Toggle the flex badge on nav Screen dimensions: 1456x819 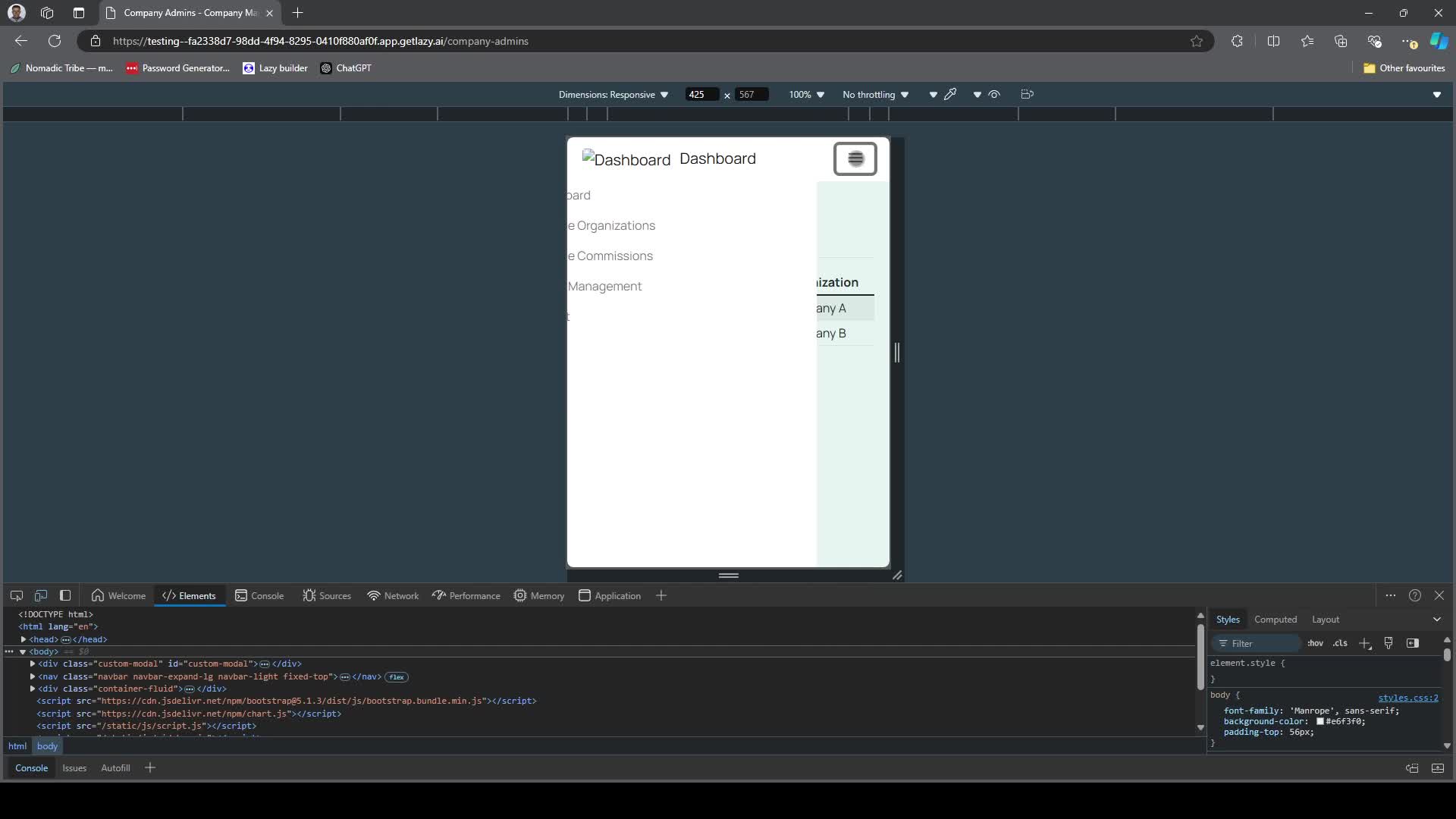click(397, 677)
